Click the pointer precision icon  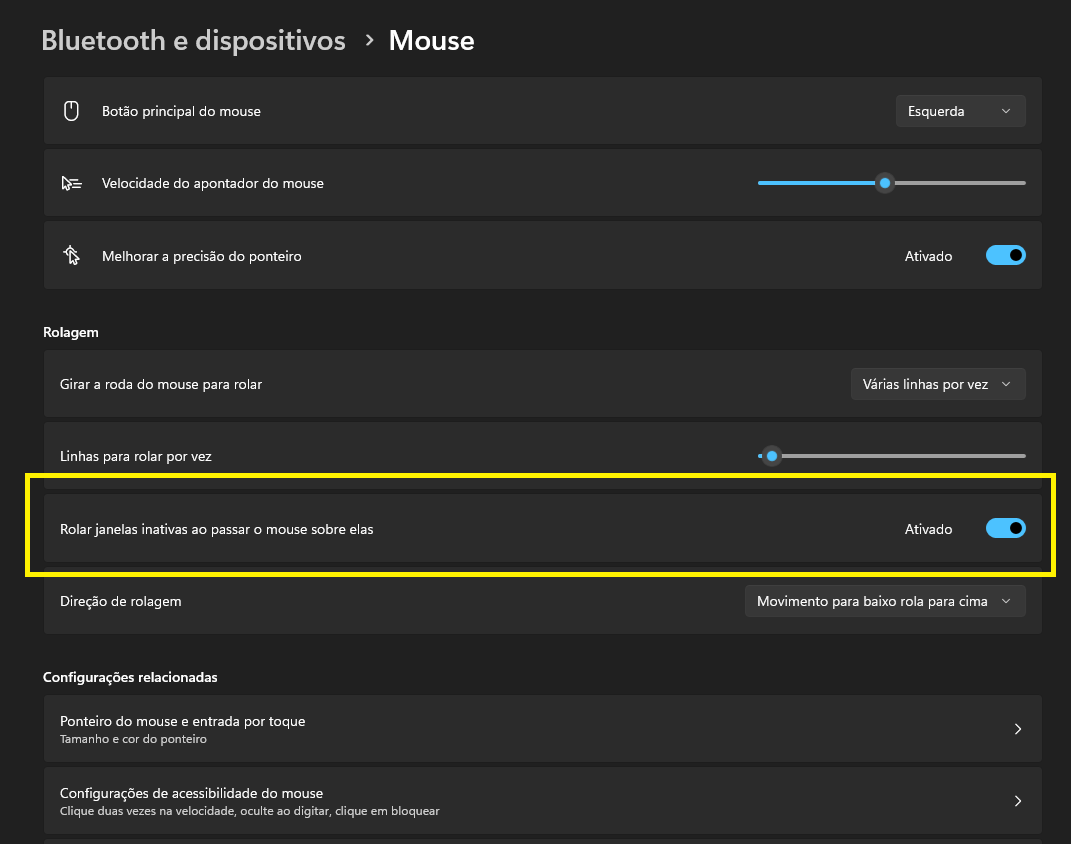tap(71, 255)
